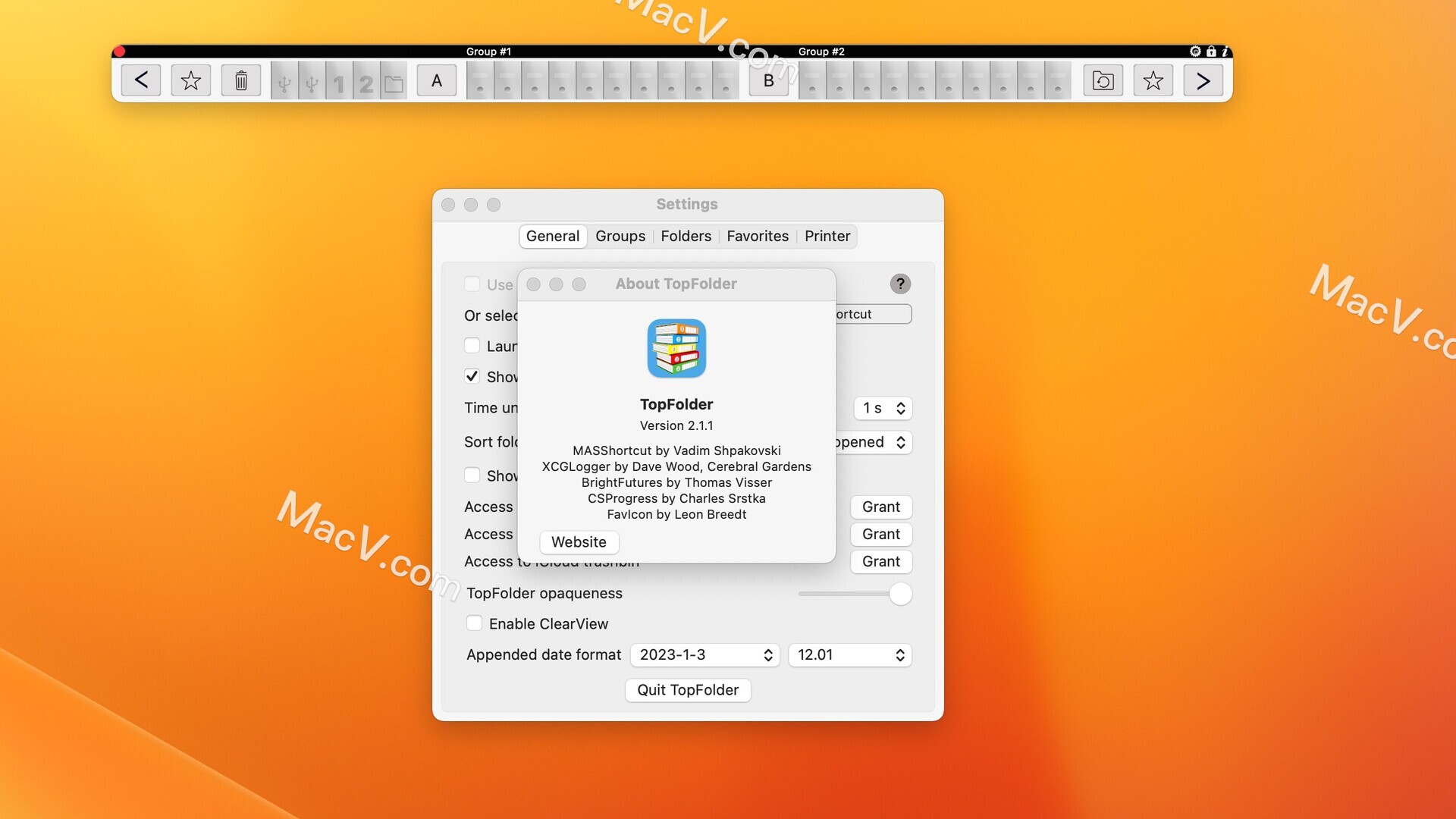Click 'BrightFutures by Thomas Visser' credit line
Viewport: 1456px width, 819px height.
pos(676,482)
